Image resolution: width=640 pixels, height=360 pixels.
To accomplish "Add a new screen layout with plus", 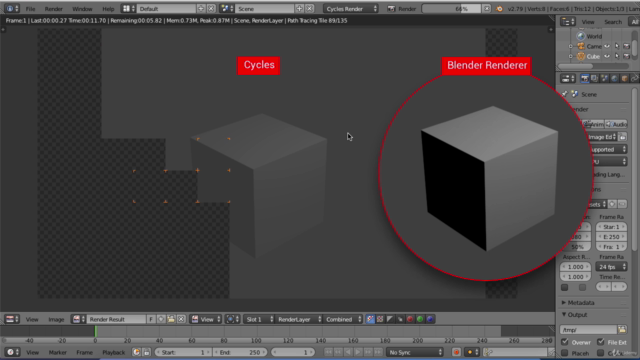I will (x=201, y=8).
